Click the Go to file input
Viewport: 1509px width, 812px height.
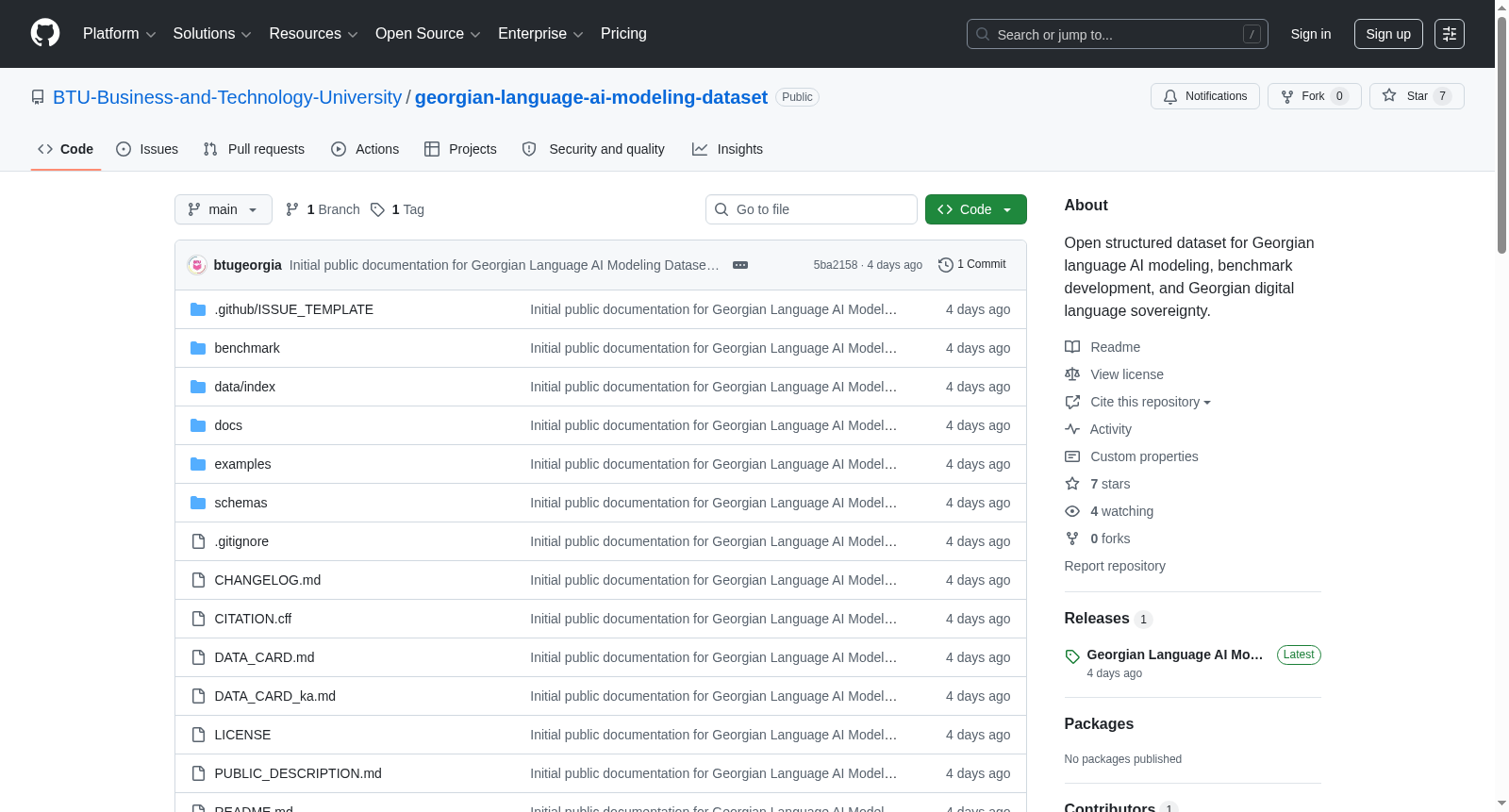(x=811, y=209)
